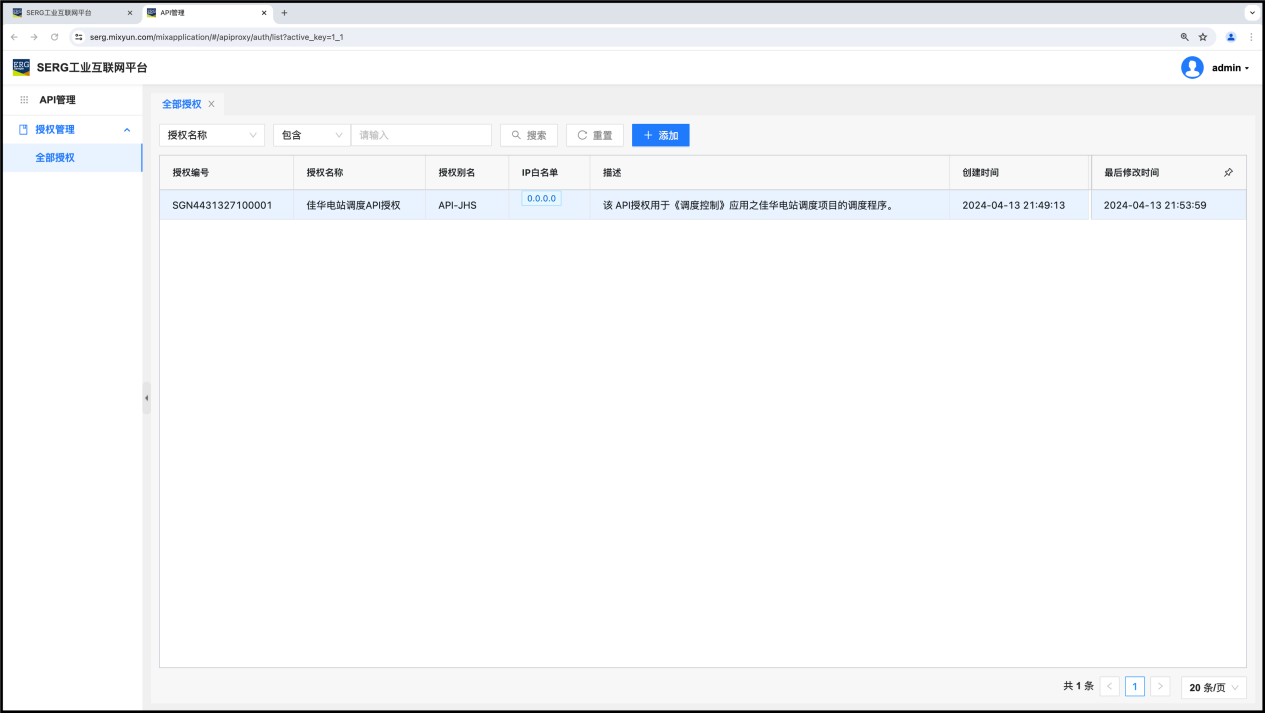The image size is (1265, 713).
Task: Click the 请输入 search input field
Action: [421, 135]
